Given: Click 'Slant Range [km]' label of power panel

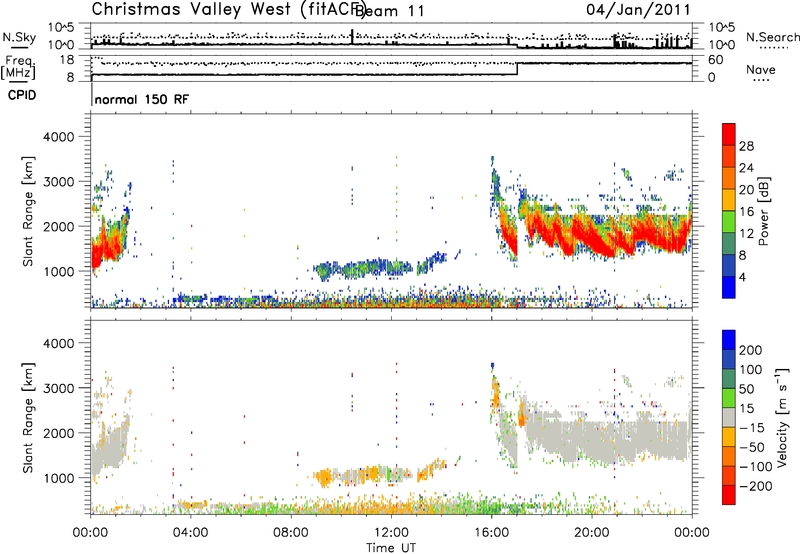Looking at the screenshot, I should (x=28, y=211).
